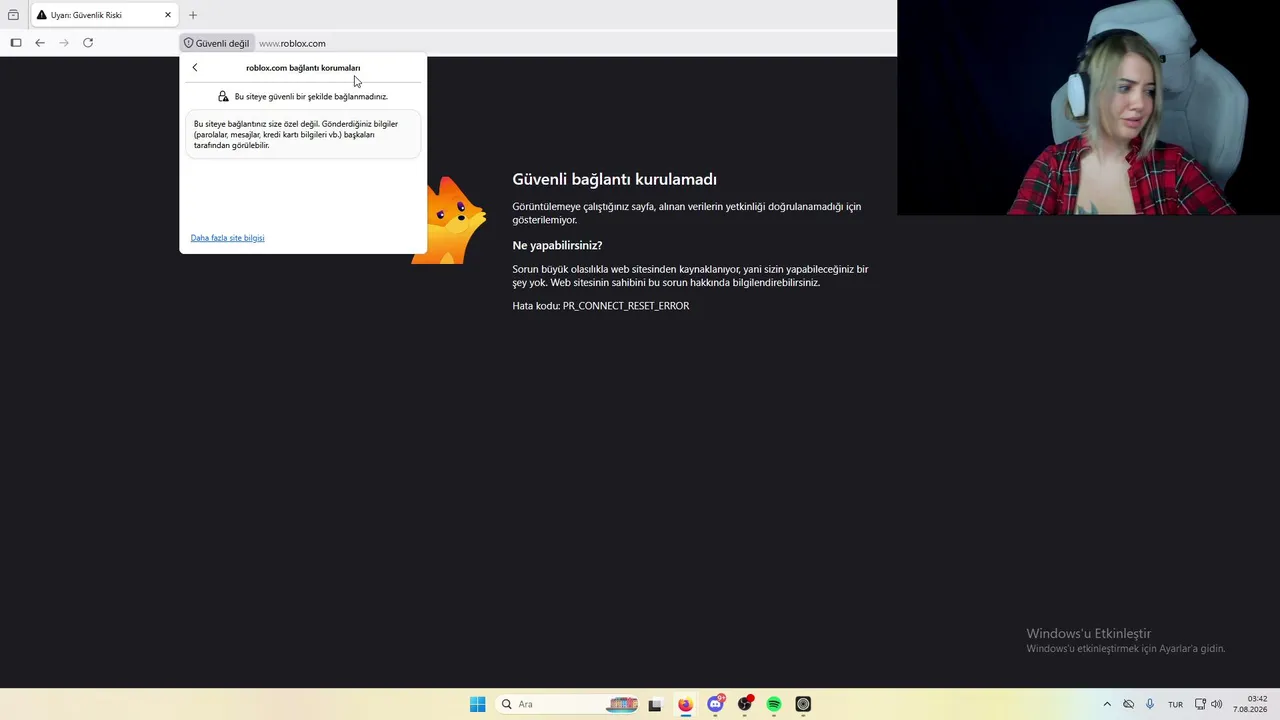Click the insecure padlock icon in the panel
The width and height of the screenshot is (1280, 720).
pyautogui.click(x=223, y=96)
